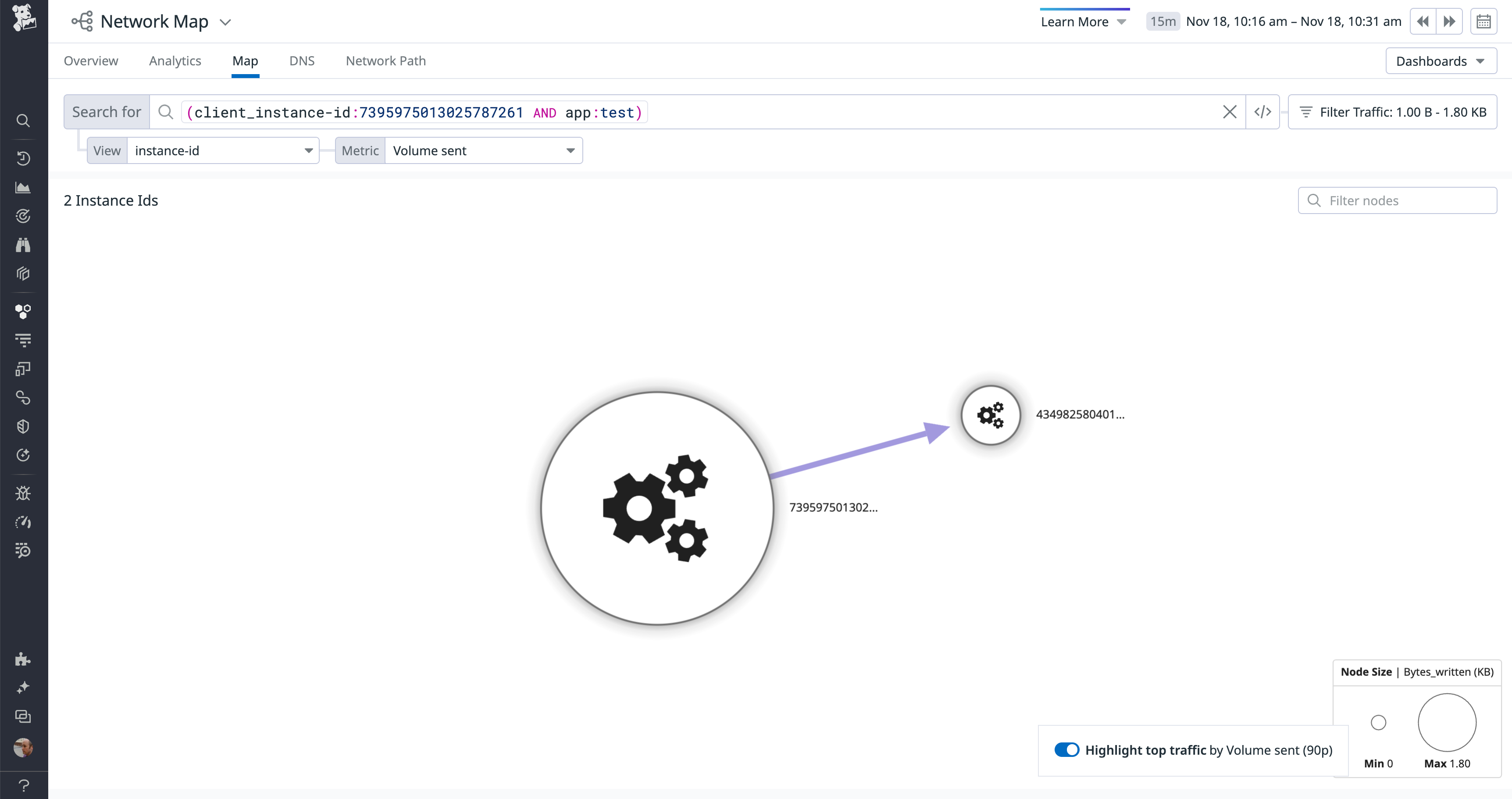Screen dimensions: 1512x799
Task: Switch to the DNS tab
Action: (x=302, y=61)
